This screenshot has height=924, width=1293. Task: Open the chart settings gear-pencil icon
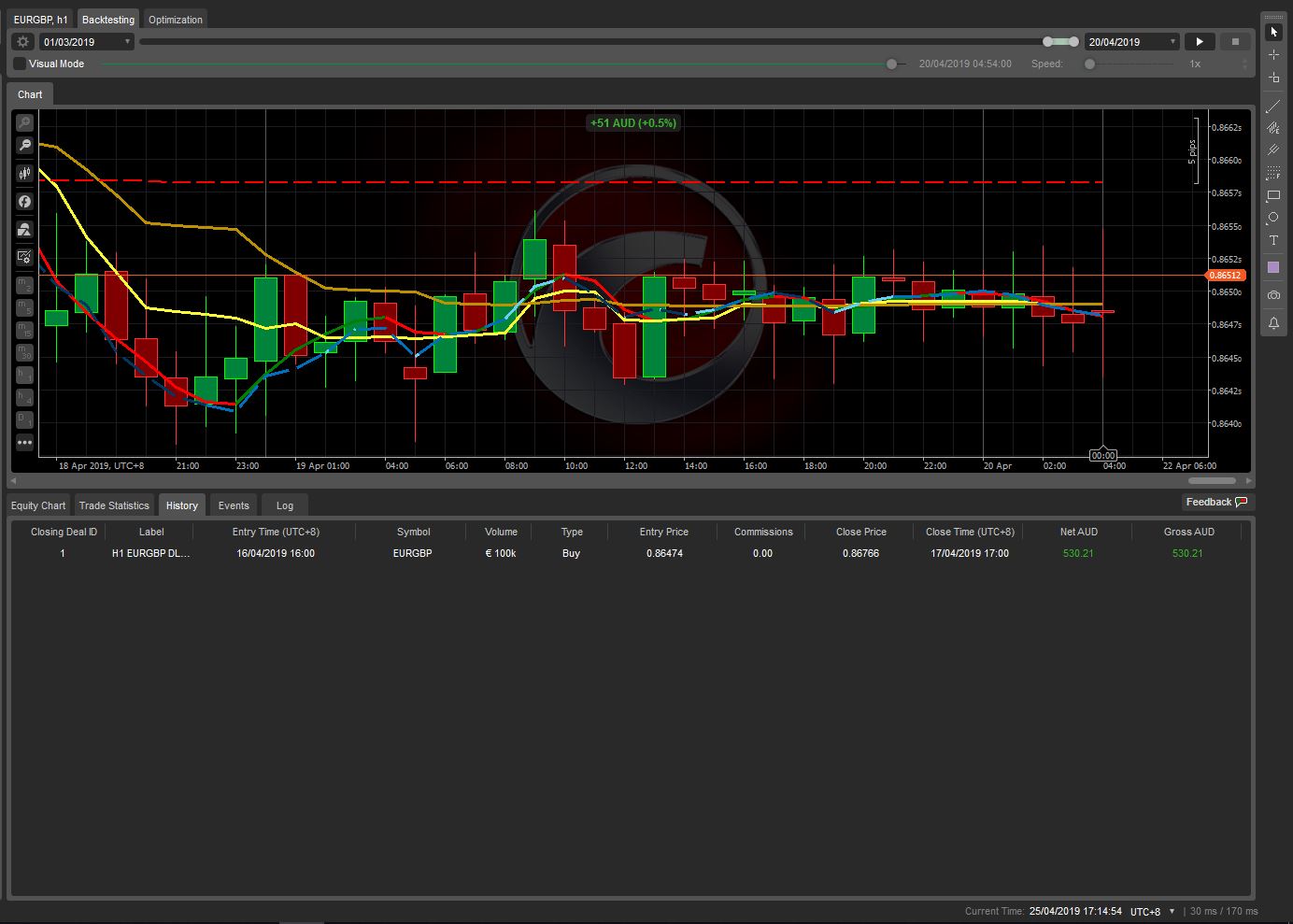coord(24,257)
